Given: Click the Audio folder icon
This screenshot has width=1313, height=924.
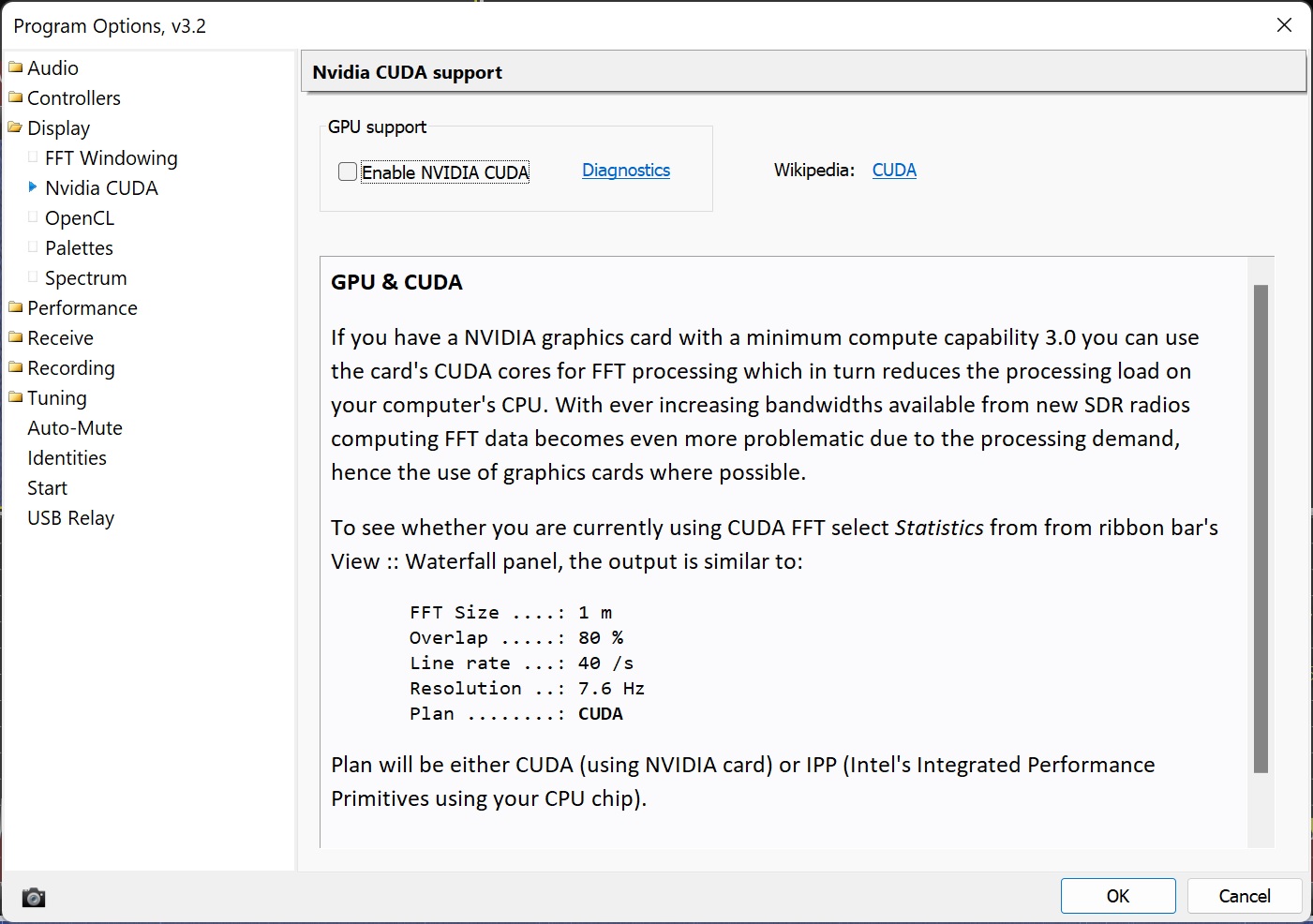Looking at the screenshot, I should [x=16, y=67].
